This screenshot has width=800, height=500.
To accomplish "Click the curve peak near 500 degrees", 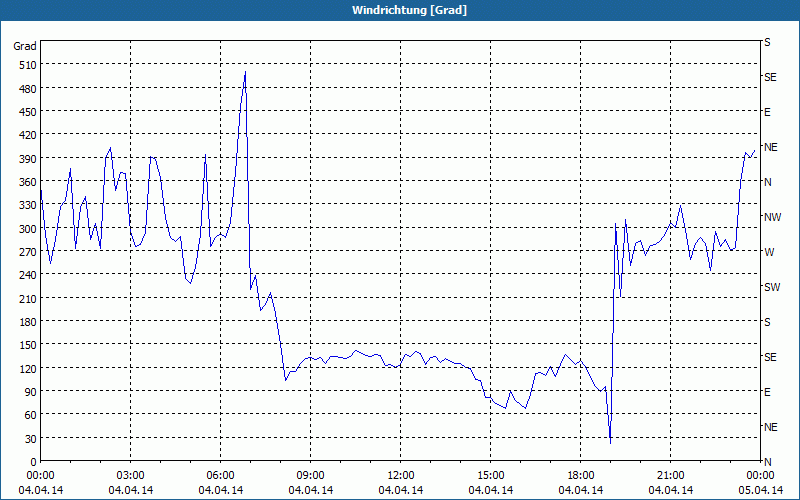I will 245,72.
